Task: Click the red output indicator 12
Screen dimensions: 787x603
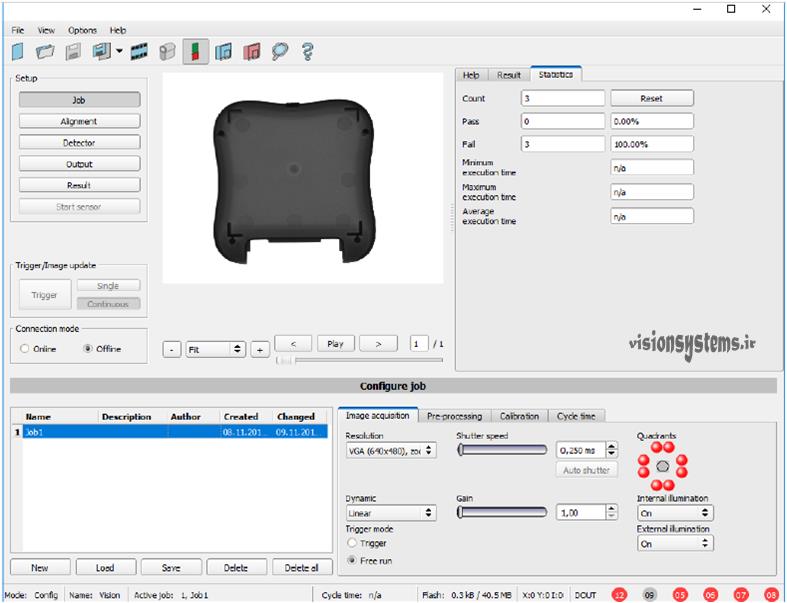Action: point(619,594)
